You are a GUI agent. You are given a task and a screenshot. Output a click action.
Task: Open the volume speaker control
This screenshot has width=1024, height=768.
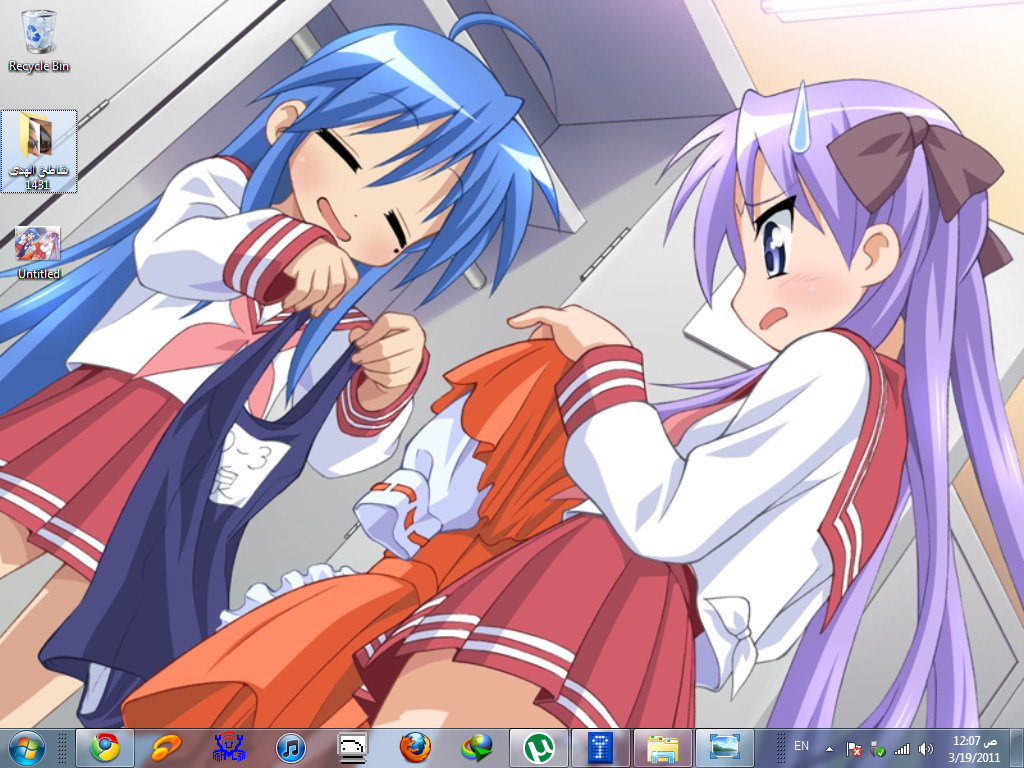pyautogui.click(x=925, y=748)
